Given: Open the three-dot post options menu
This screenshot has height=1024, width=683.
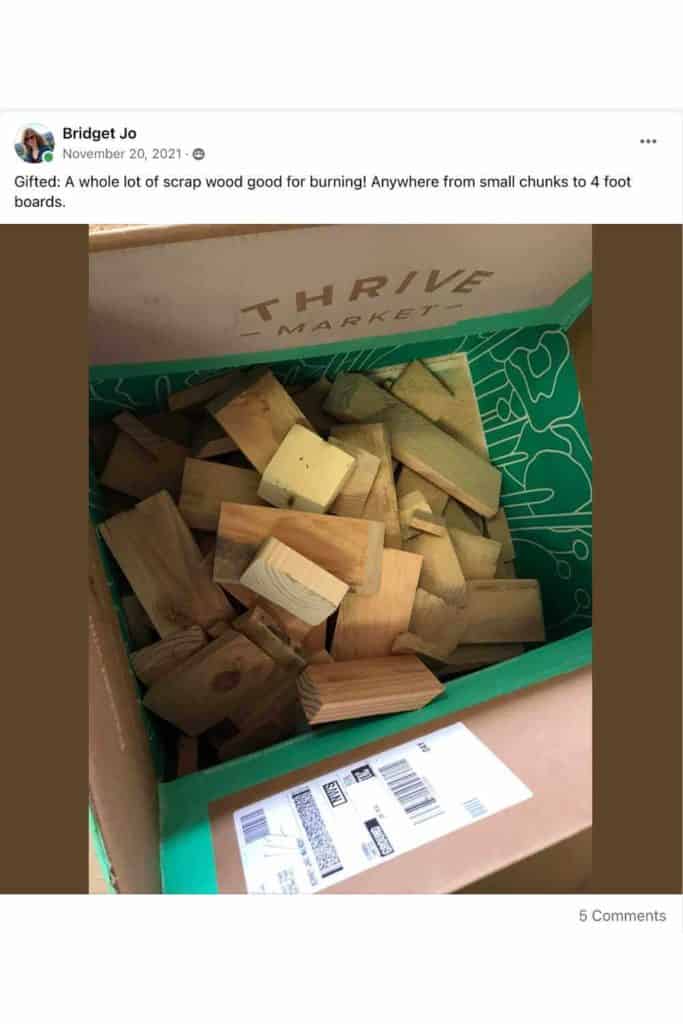Looking at the screenshot, I should coord(648,141).
